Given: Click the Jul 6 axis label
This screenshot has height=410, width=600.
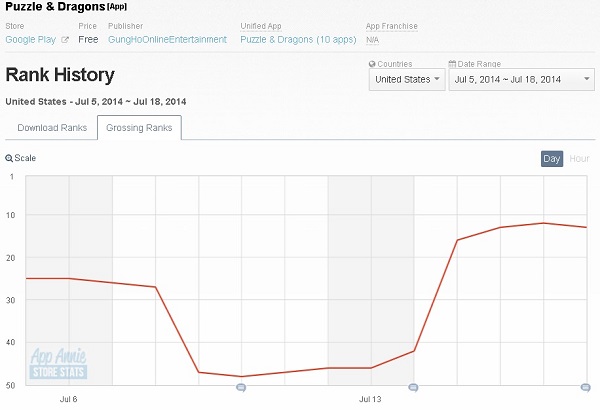Looking at the screenshot, I should click(68, 399).
